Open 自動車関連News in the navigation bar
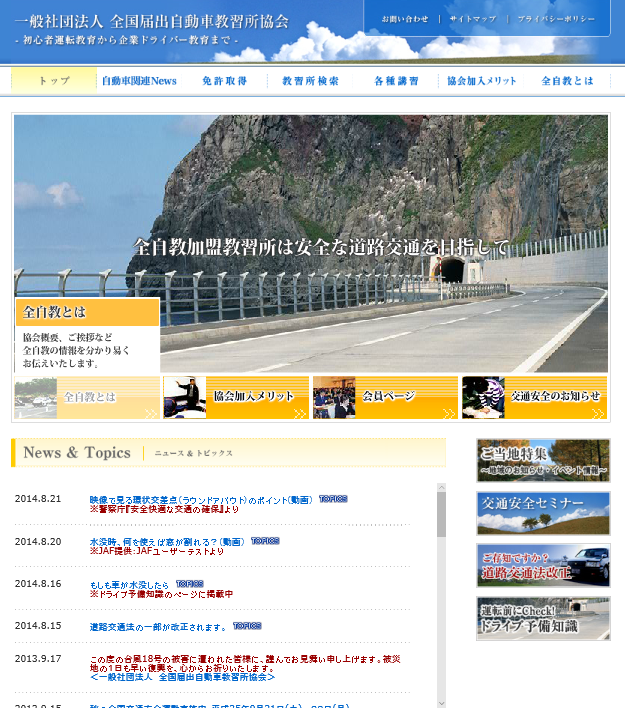This screenshot has height=717, width=625. click(x=139, y=81)
